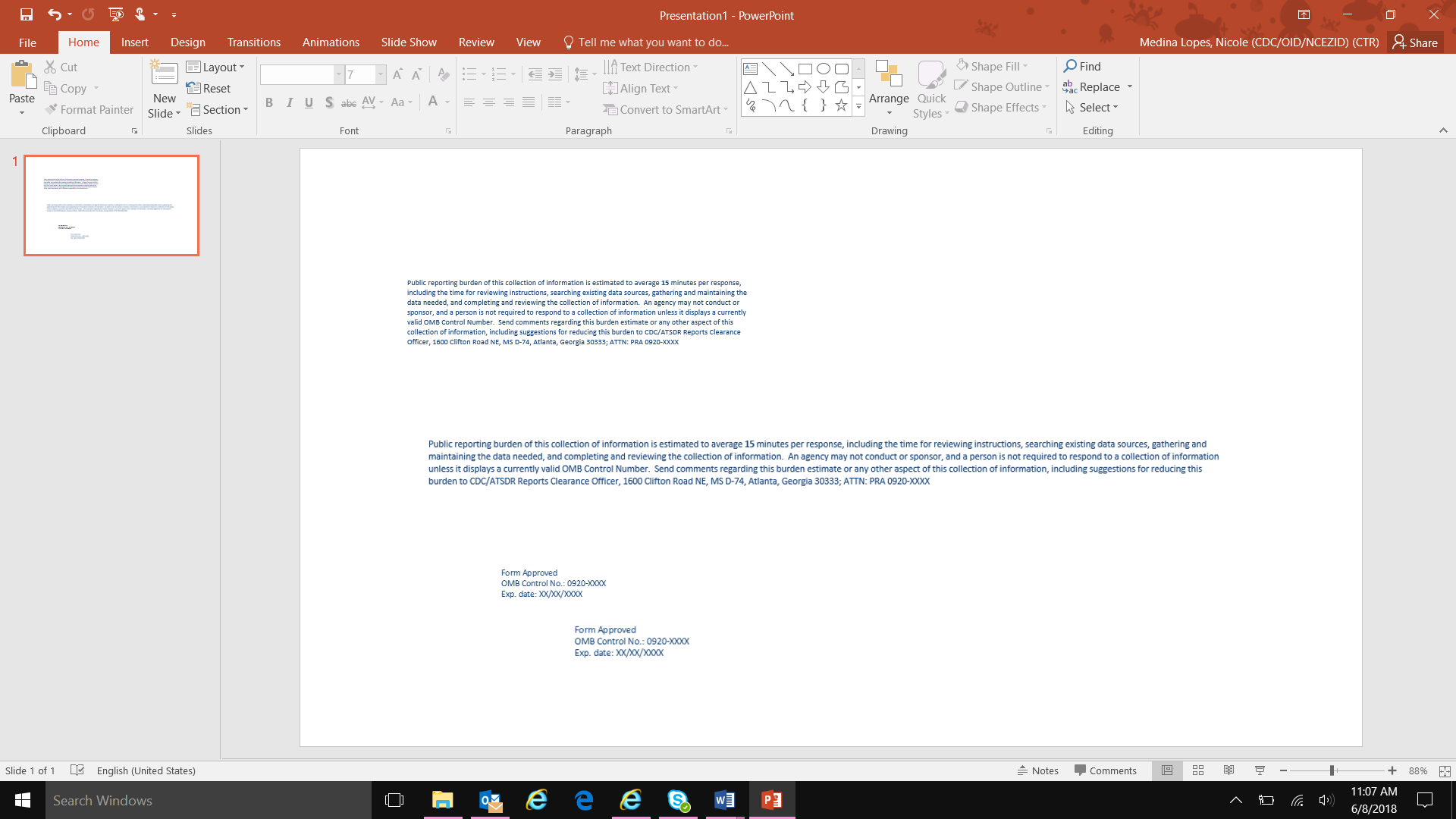Image resolution: width=1456 pixels, height=819 pixels.
Task: Click the Save icon in quick access toolbar
Action: [x=26, y=14]
